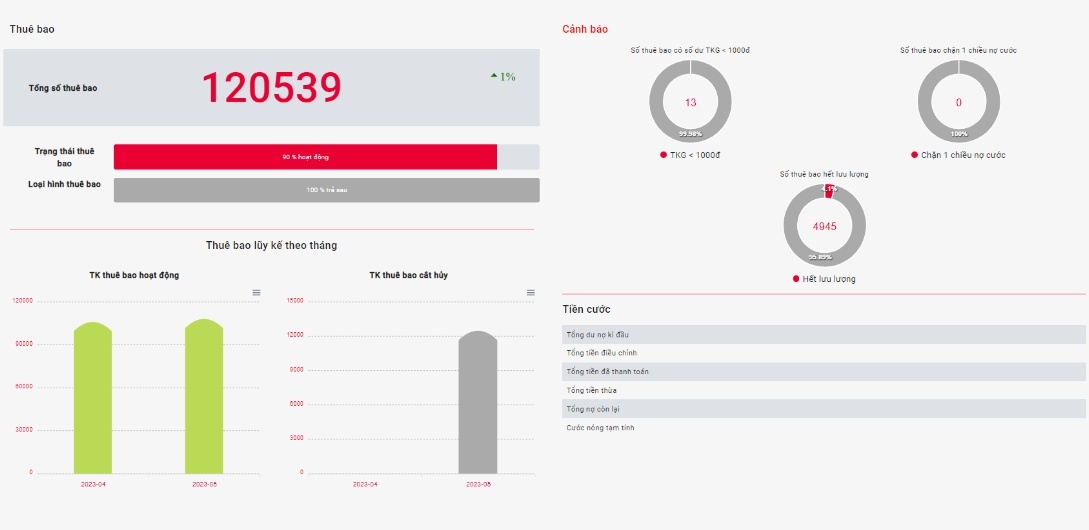
Task: Click the green up-arrow 1% growth indicator
Action: [503, 77]
